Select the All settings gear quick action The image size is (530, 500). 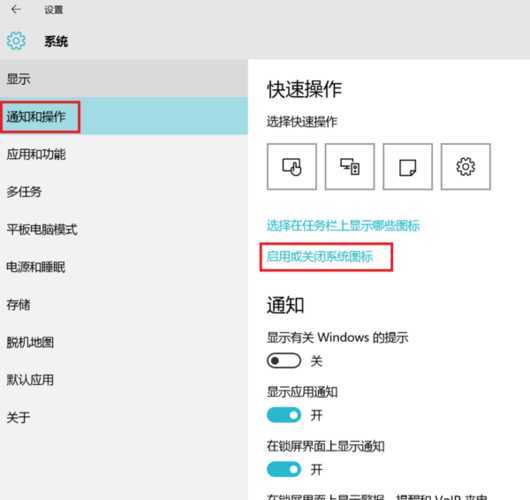pos(466,167)
